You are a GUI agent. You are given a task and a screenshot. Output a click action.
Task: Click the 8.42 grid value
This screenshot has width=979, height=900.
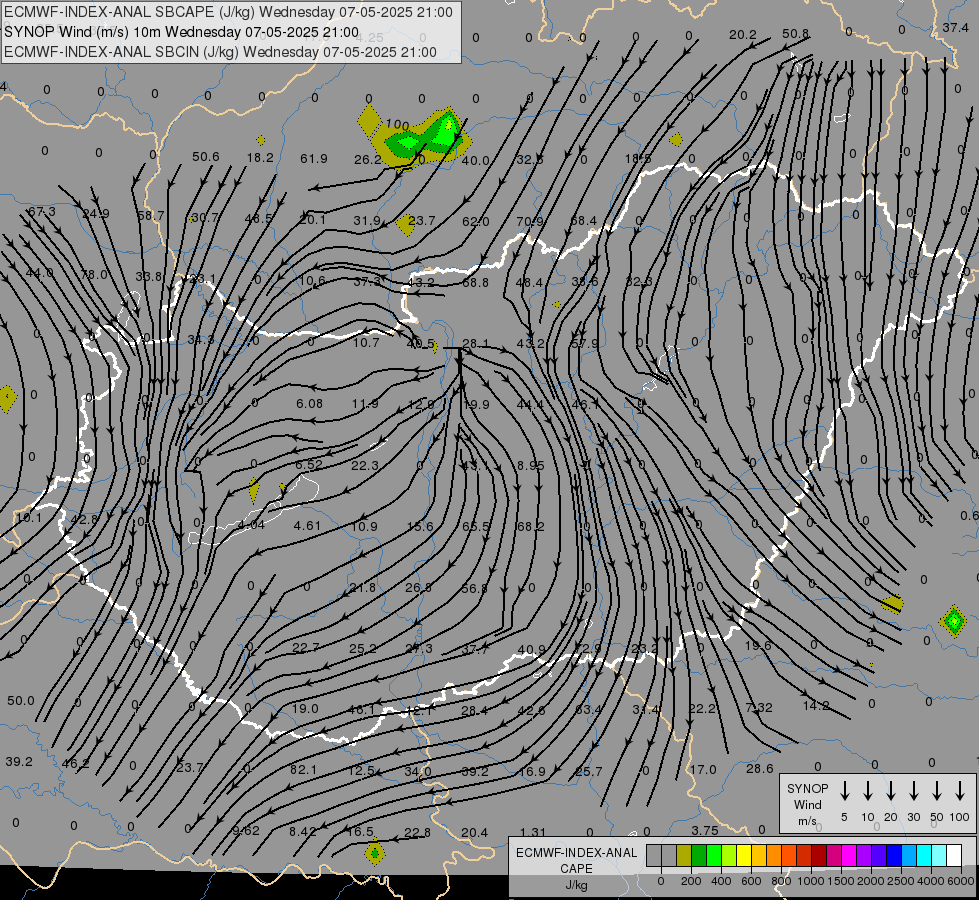coord(302,831)
